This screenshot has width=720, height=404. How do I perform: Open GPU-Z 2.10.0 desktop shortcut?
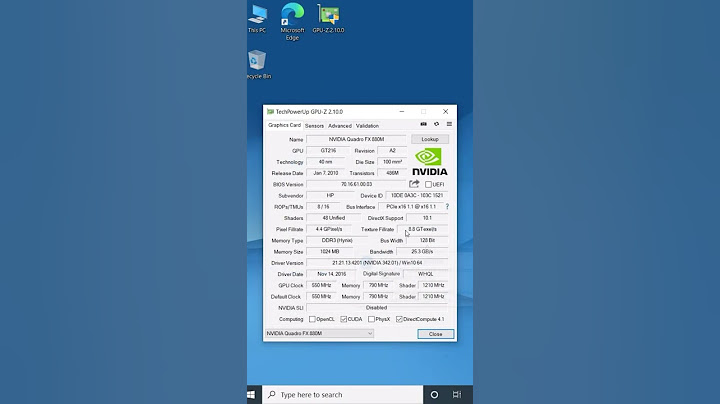point(328,18)
